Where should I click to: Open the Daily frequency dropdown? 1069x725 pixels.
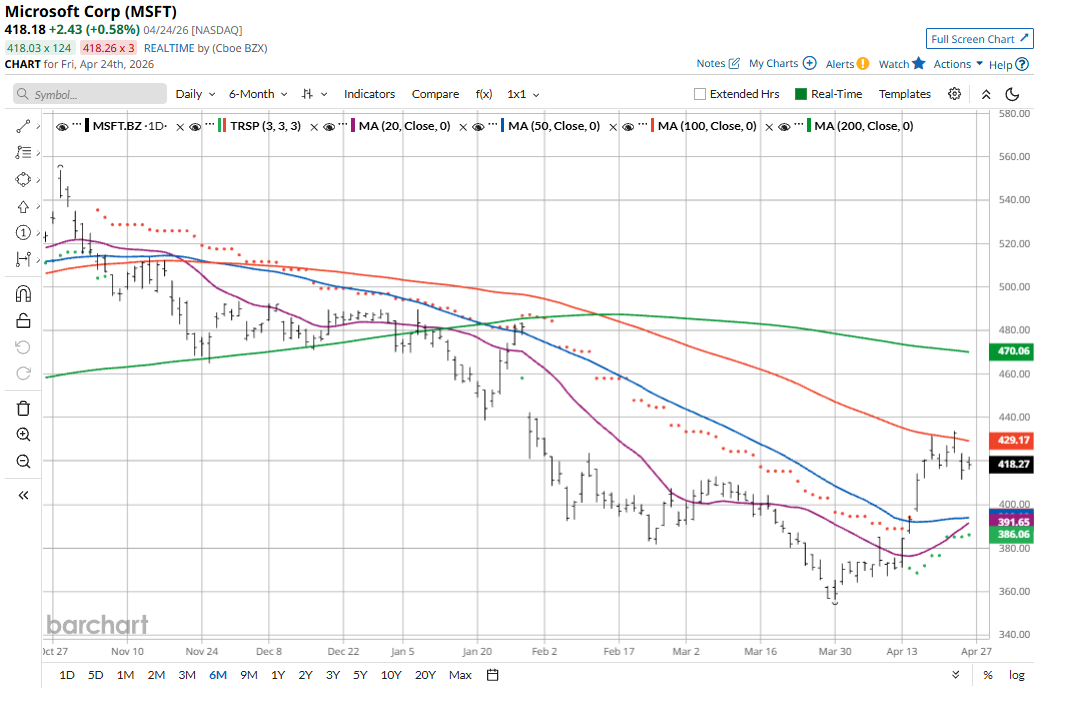195,94
